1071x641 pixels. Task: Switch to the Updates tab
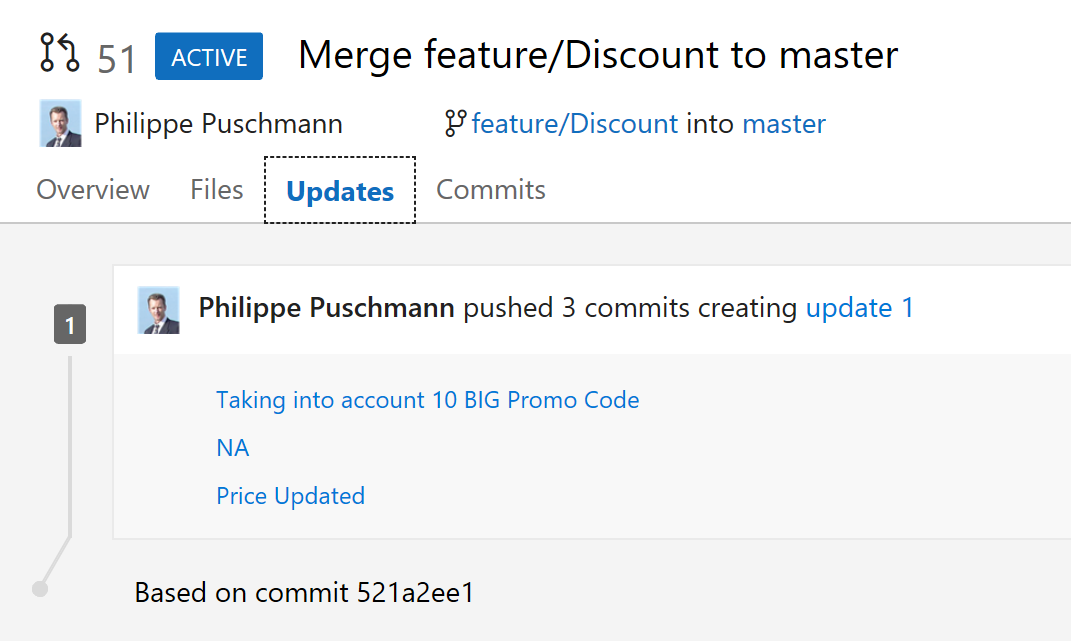click(339, 189)
